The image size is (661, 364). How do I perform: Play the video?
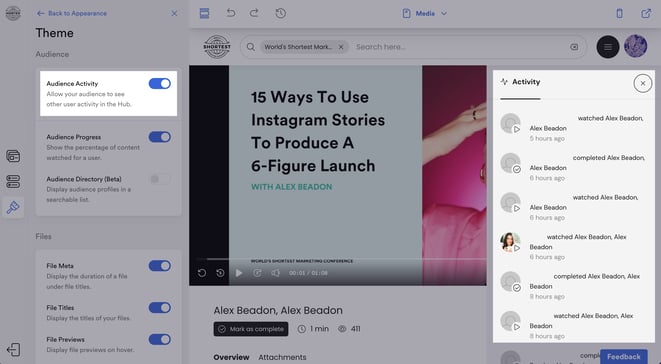click(239, 273)
